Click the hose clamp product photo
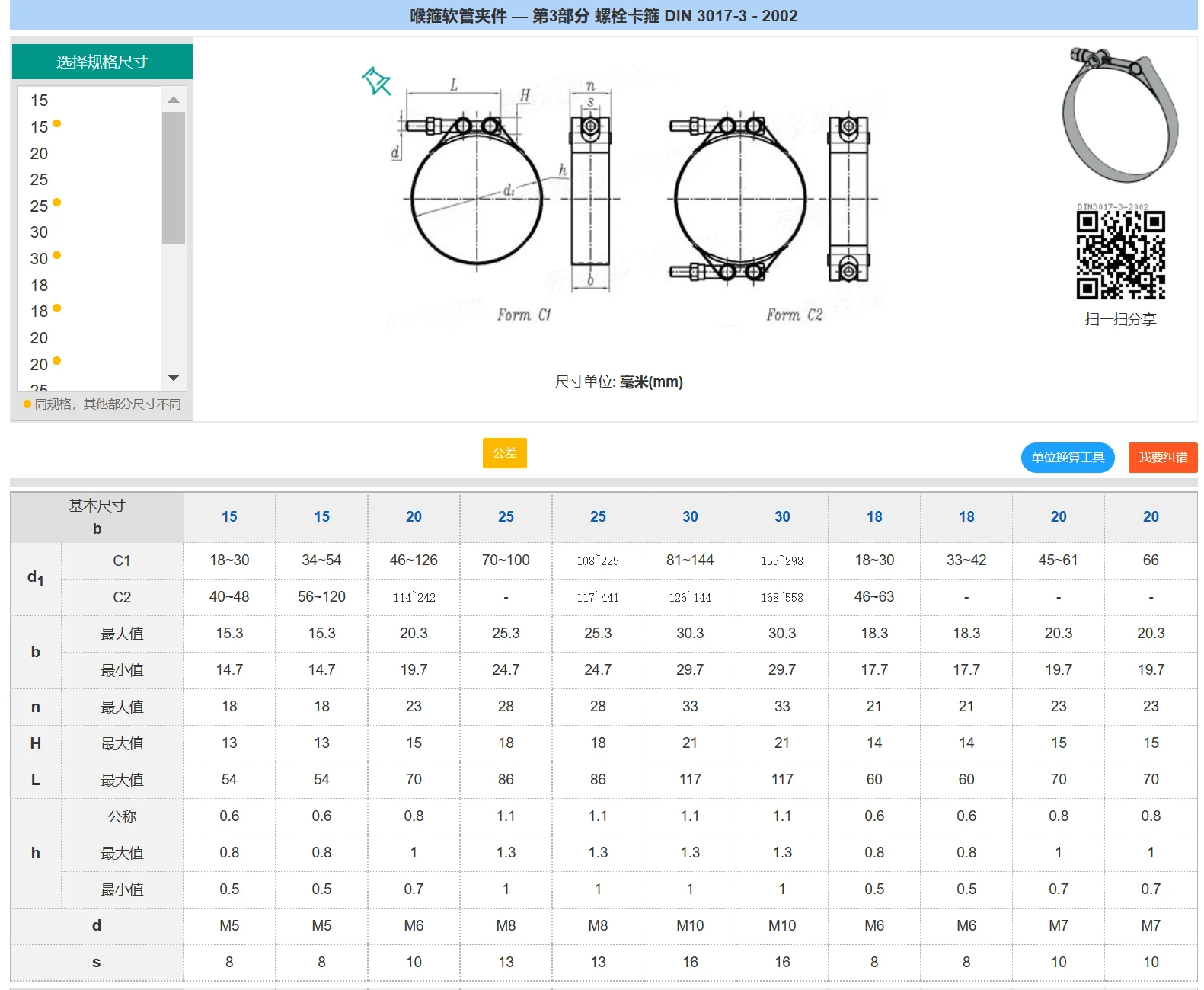 tap(1119, 114)
